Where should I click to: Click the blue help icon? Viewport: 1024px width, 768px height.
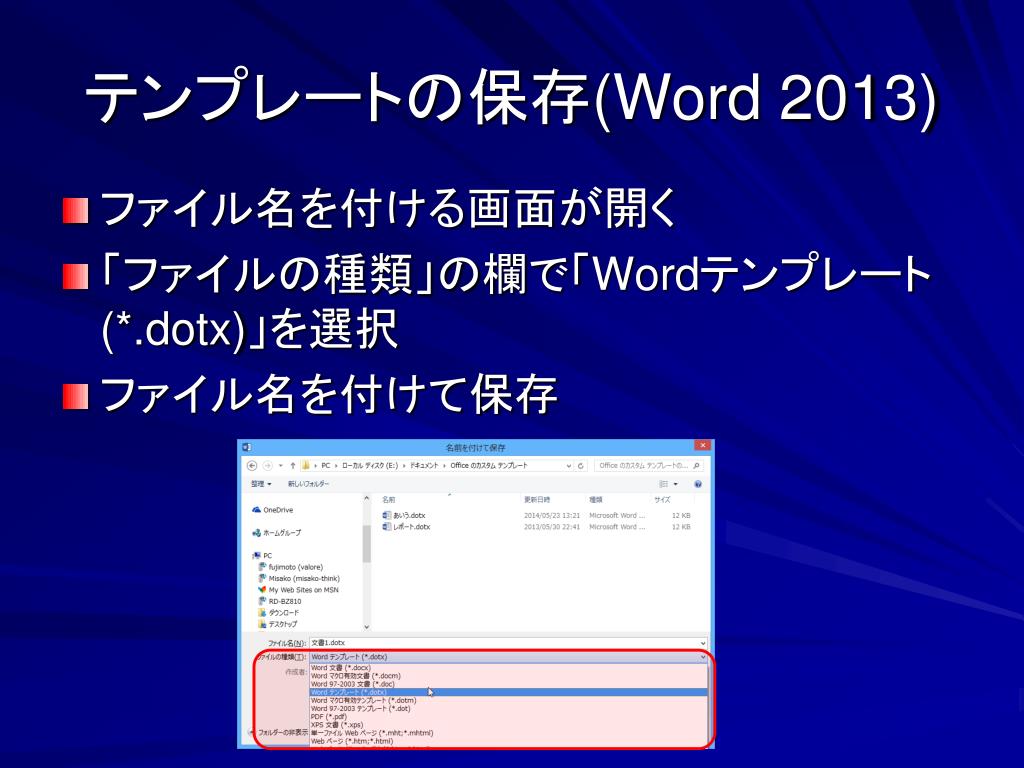point(697,484)
